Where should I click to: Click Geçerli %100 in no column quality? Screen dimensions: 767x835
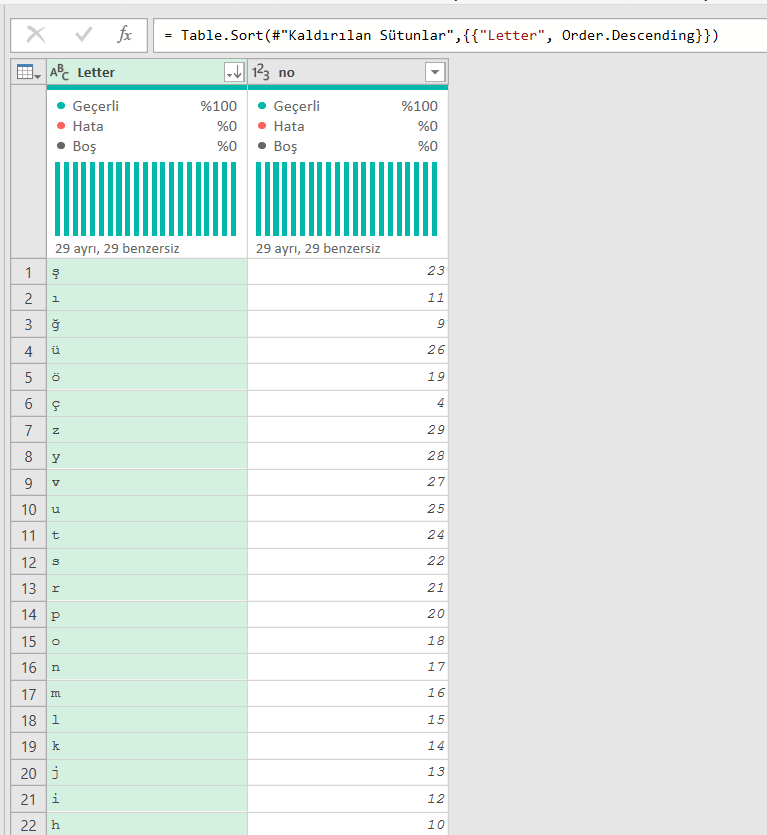click(x=347, y=106)
